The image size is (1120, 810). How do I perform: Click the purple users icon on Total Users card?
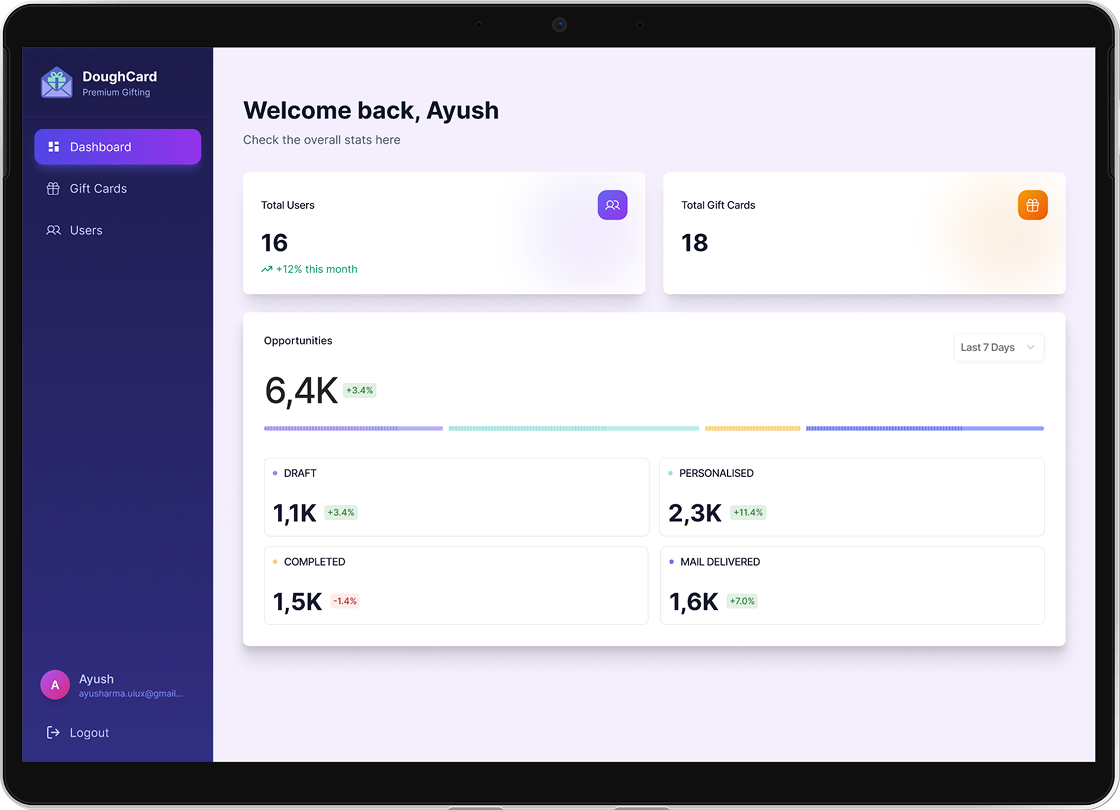click(x=613, y=204)
